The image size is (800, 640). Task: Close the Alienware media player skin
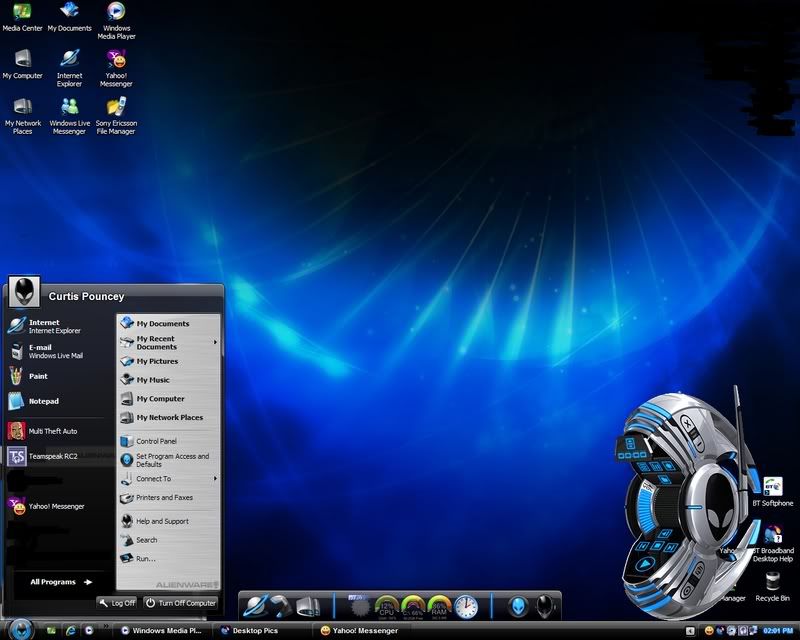tap(688, 423)
